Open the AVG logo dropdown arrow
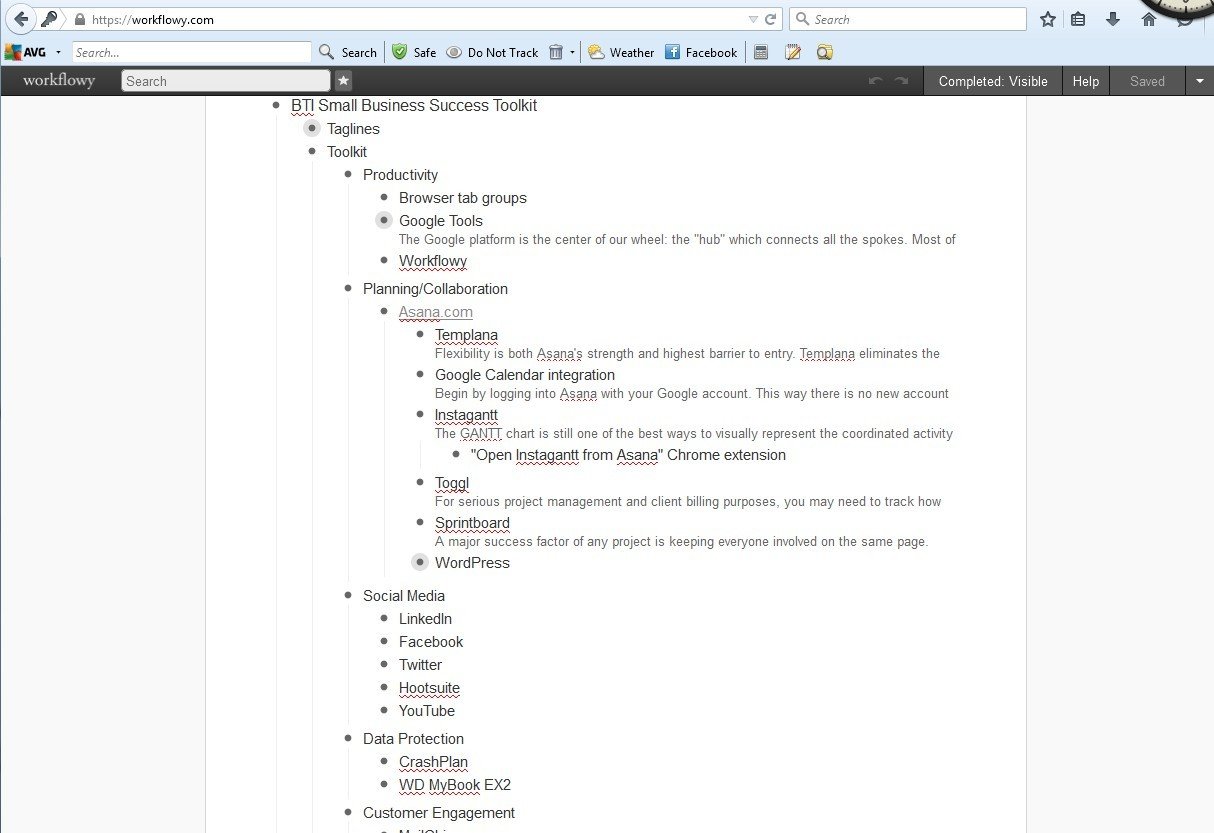Viewport: 1214px width, 833px height. pos(58,52)
